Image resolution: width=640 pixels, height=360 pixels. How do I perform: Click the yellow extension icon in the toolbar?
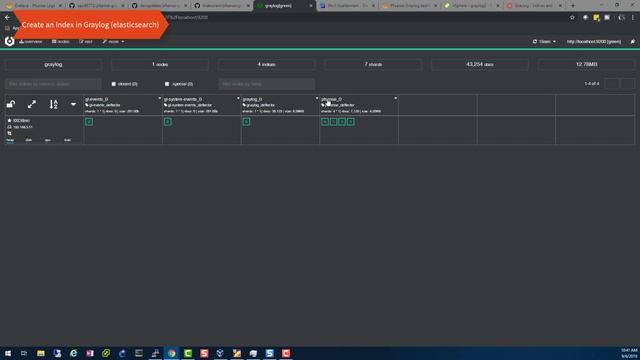(596, 18)
